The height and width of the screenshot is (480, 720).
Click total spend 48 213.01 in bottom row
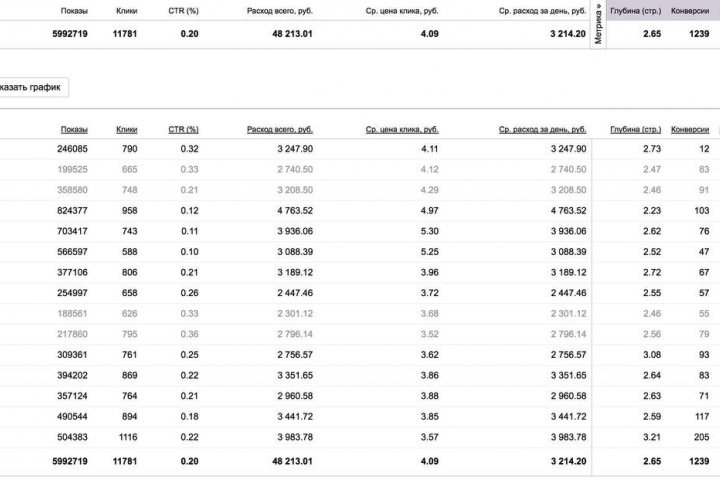[292, 461]
